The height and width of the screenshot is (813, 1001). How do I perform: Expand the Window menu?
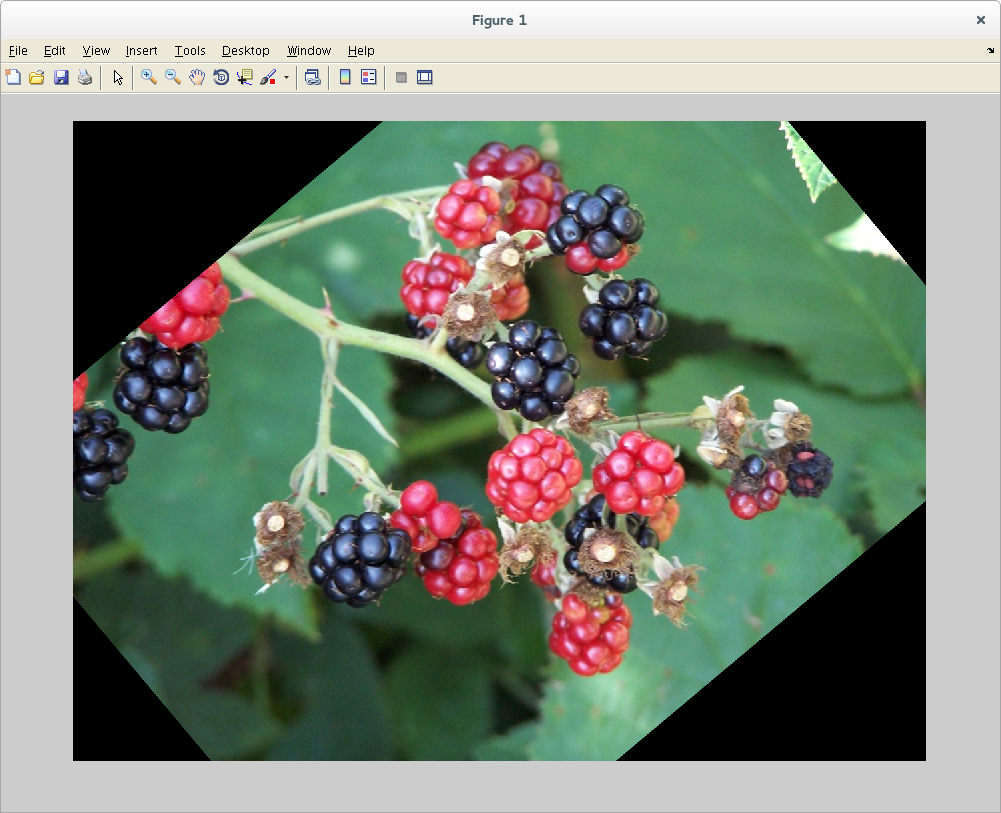309,51
